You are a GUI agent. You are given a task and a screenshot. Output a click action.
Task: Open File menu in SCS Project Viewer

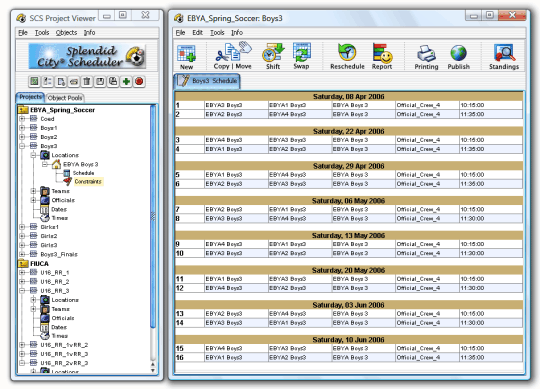pyautogui.click(x=23, y=32)
